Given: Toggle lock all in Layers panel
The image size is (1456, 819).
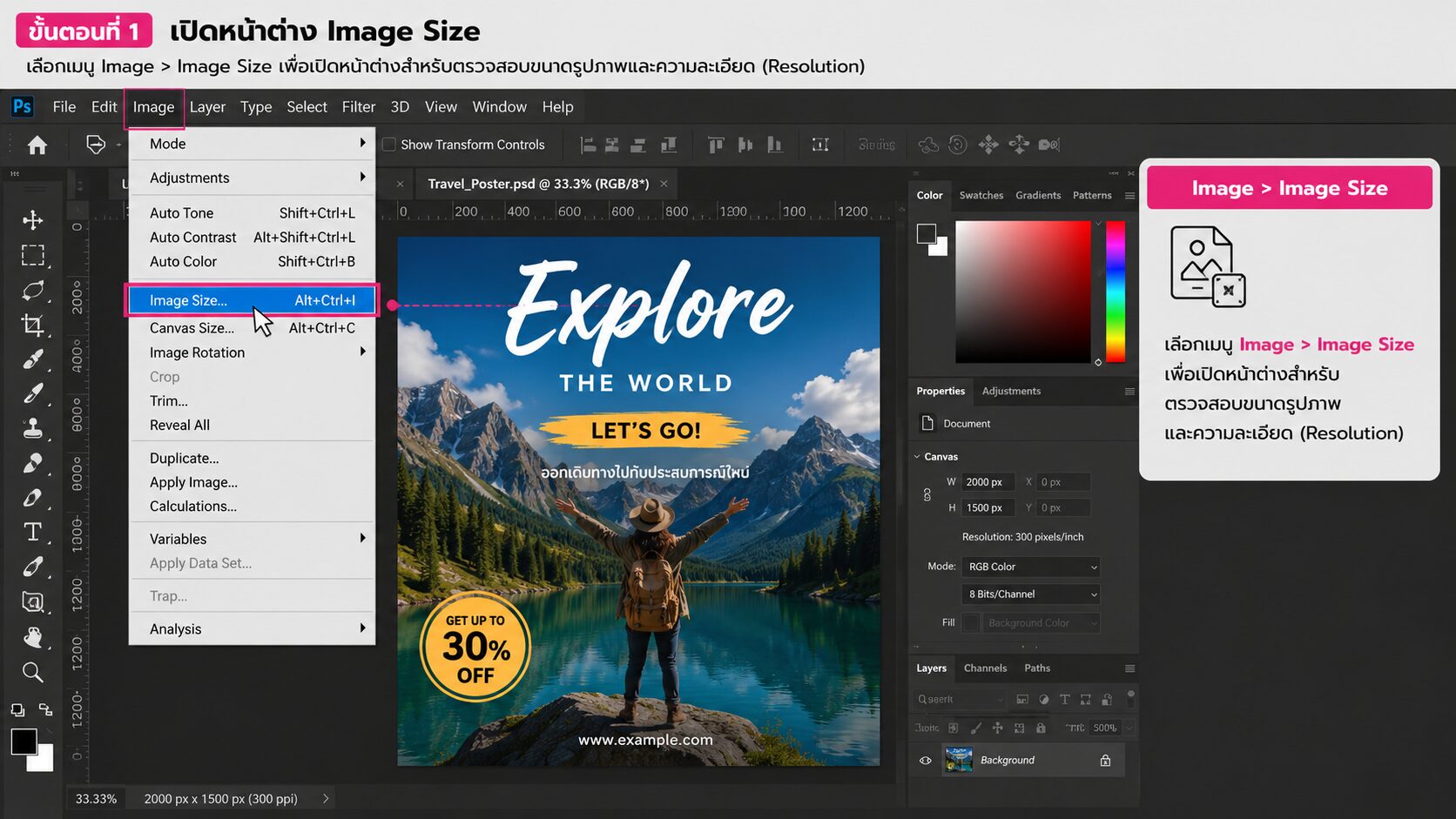Looking at the screenshot, I should tap(1041, 728).
